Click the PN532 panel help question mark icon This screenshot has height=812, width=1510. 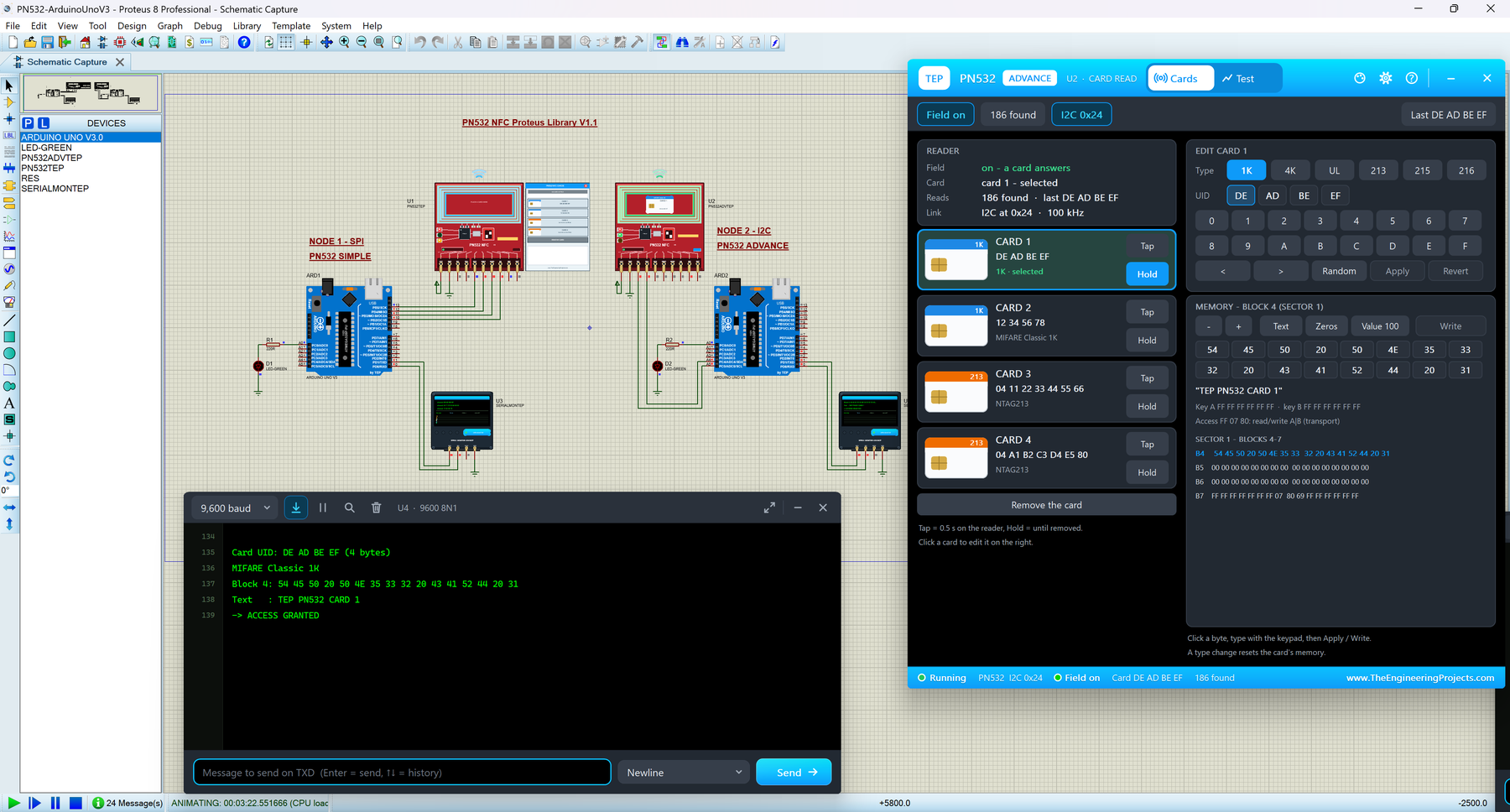tap(1412, 78)
